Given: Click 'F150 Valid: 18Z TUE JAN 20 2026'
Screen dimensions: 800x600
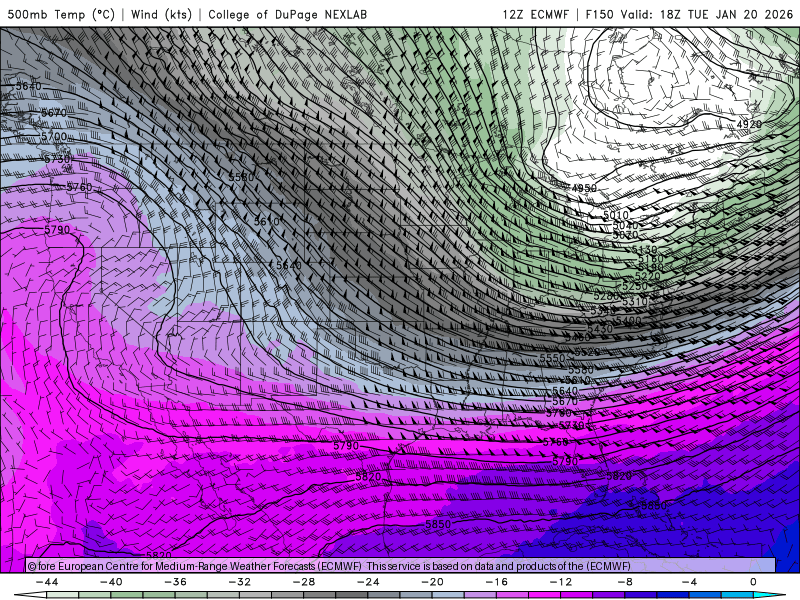Looking at the screenshot, I should (x=689, y=14).
